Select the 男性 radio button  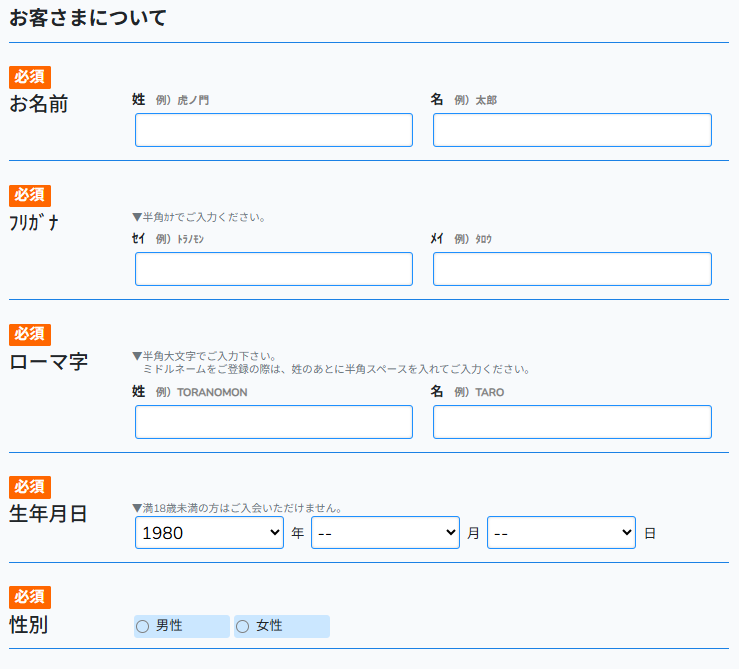coord(143,626)
